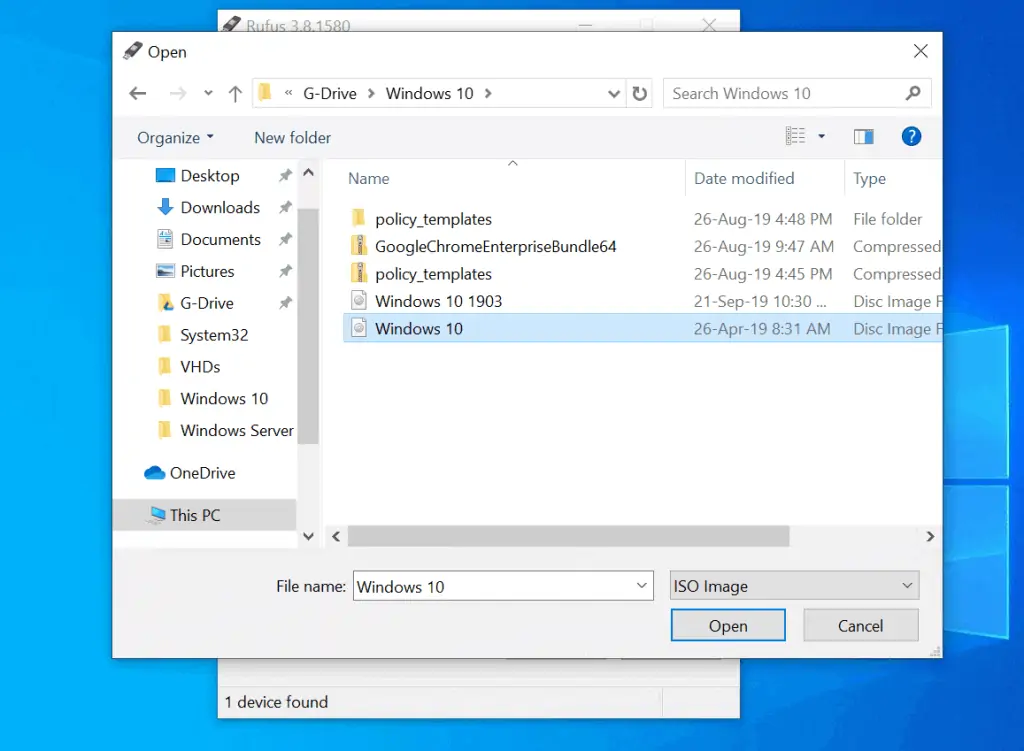
Task: Select This PC in navigation pane
Action: click(x=195, y=515)
